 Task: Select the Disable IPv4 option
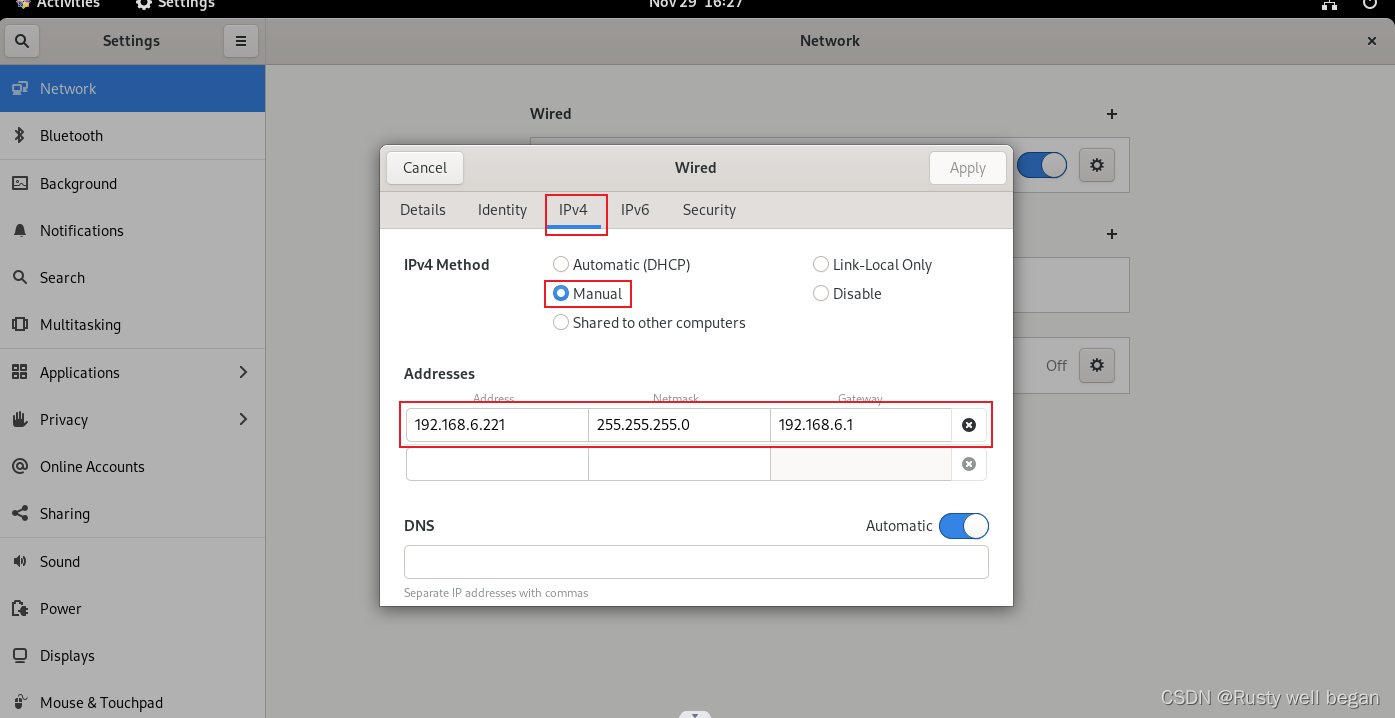[847, 294]
